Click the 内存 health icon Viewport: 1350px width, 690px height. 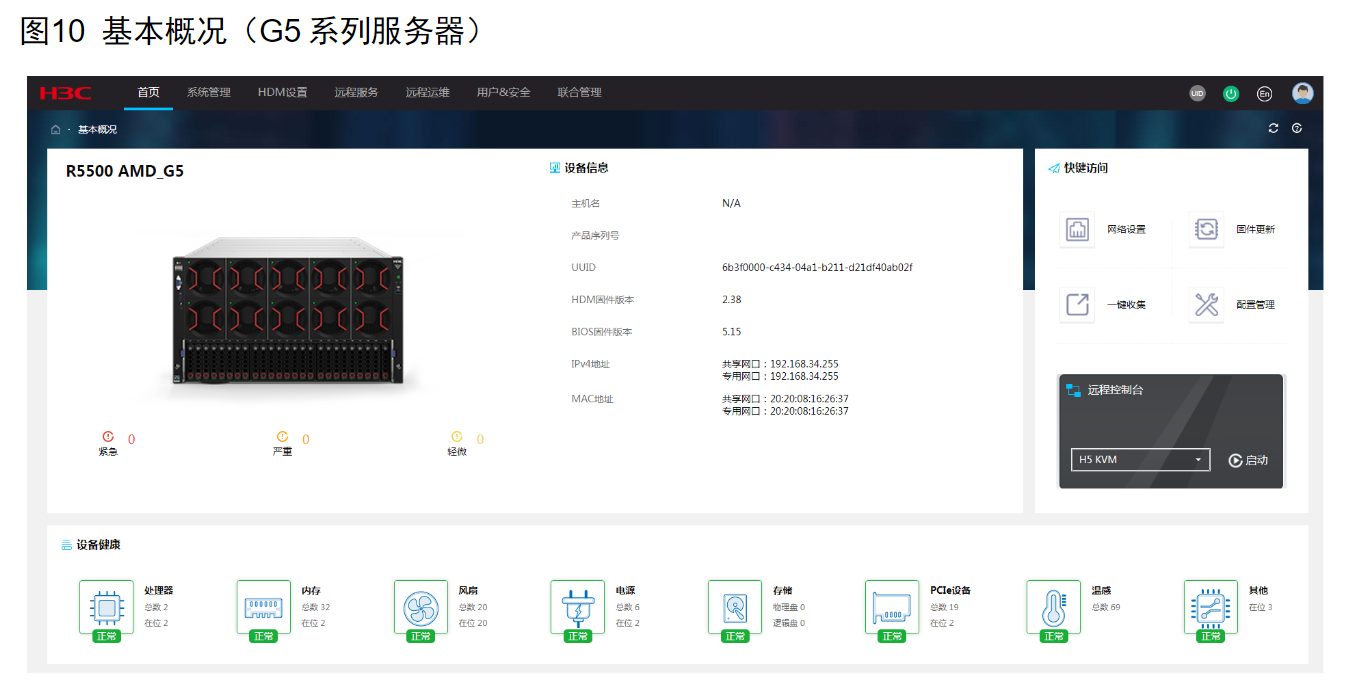263,606
